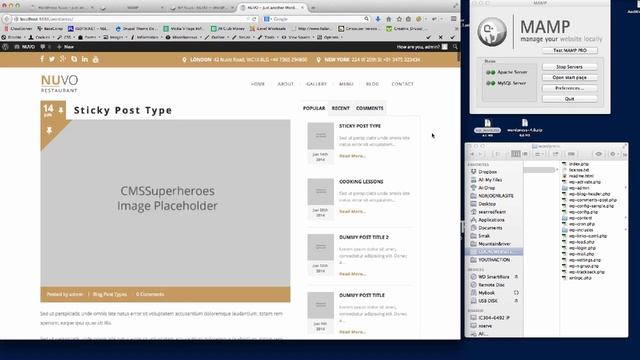Click the WordPress logo in admin bar
The width and height of the screenshot is (640, 360).
coord(5,47)
